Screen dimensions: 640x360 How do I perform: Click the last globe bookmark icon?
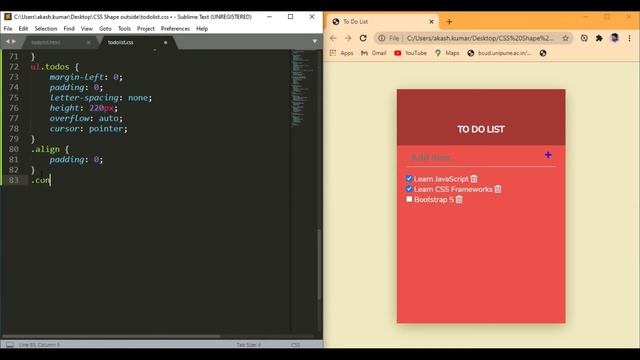click(543, 53)
